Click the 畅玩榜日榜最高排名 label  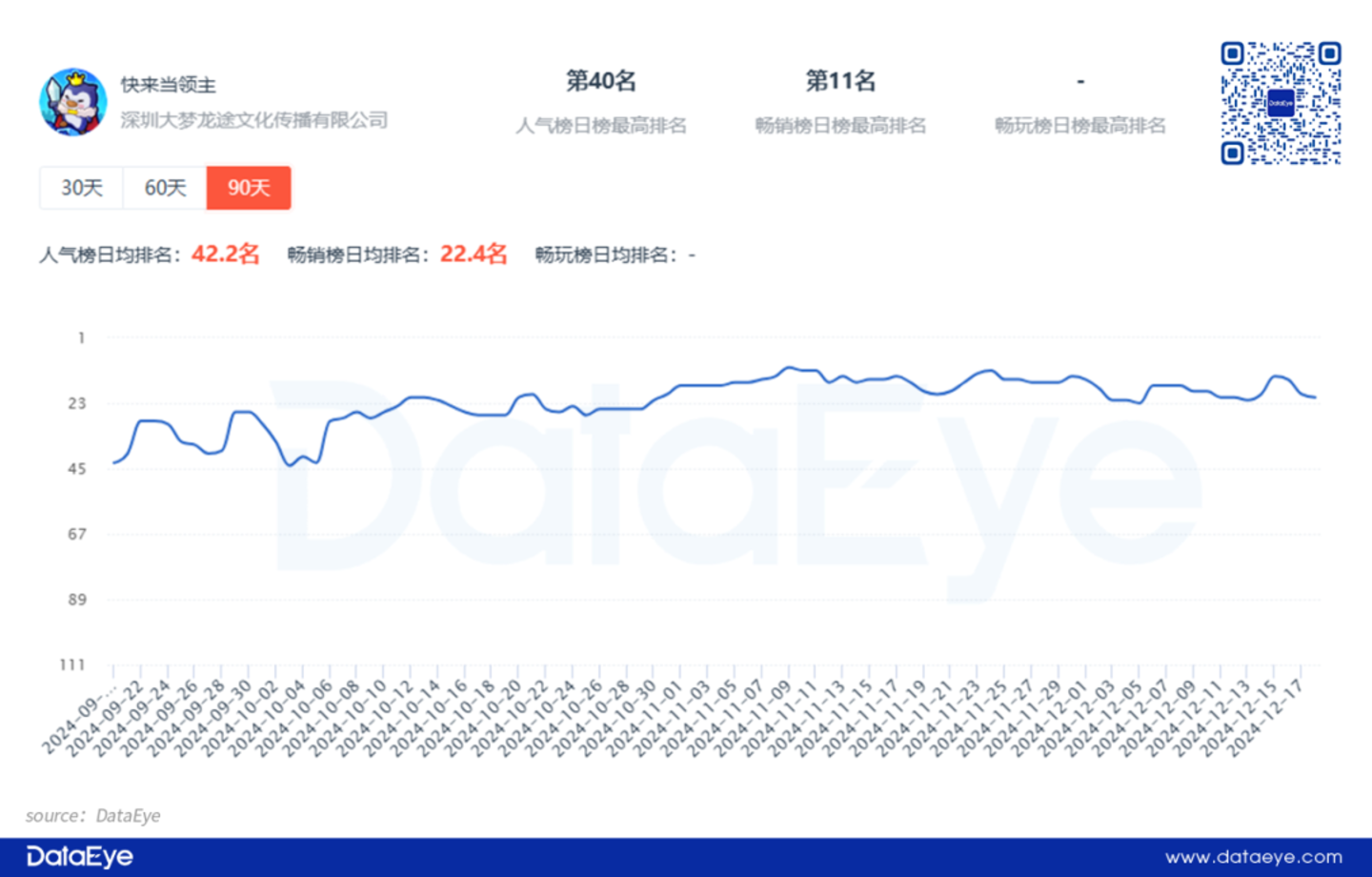(1079, 126)
